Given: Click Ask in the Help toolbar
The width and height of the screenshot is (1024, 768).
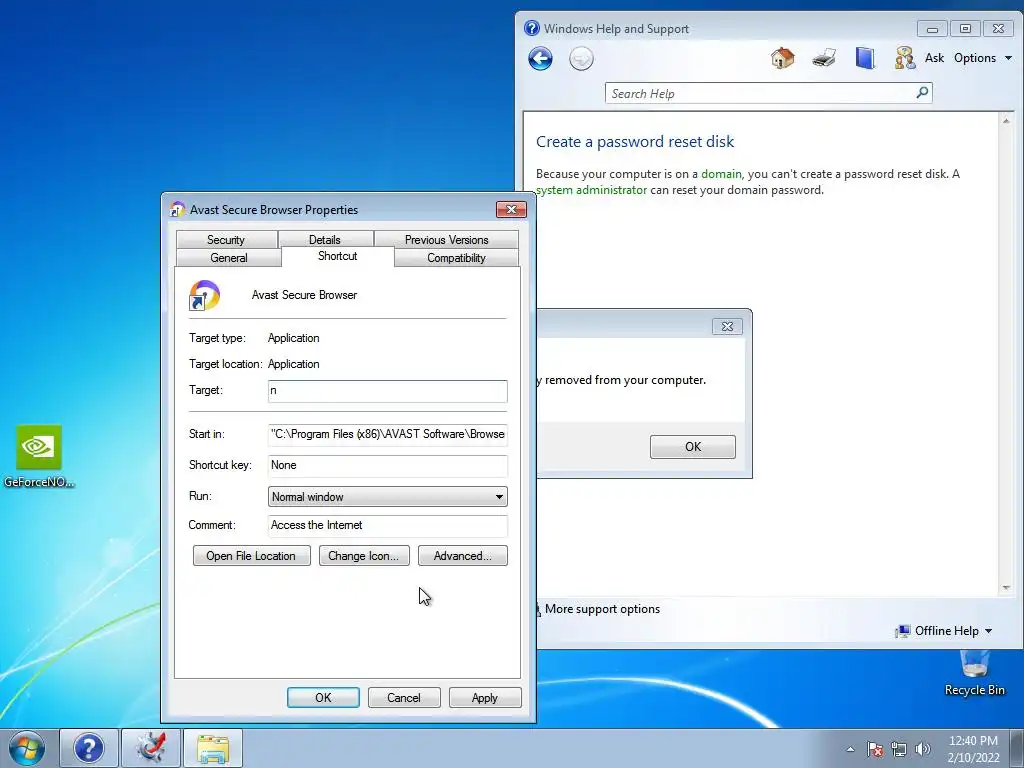Looking at the screenshot, I should (x=934, y=58).
